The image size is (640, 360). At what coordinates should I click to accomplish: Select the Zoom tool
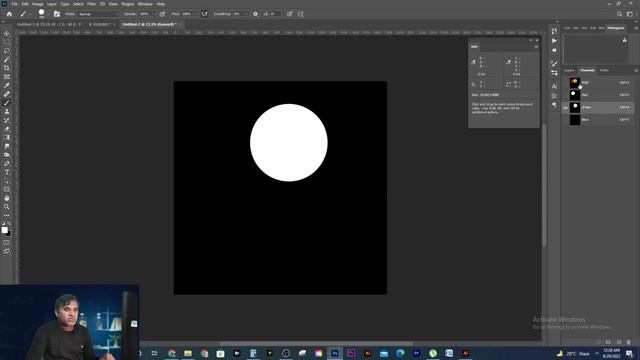point(7,207)
